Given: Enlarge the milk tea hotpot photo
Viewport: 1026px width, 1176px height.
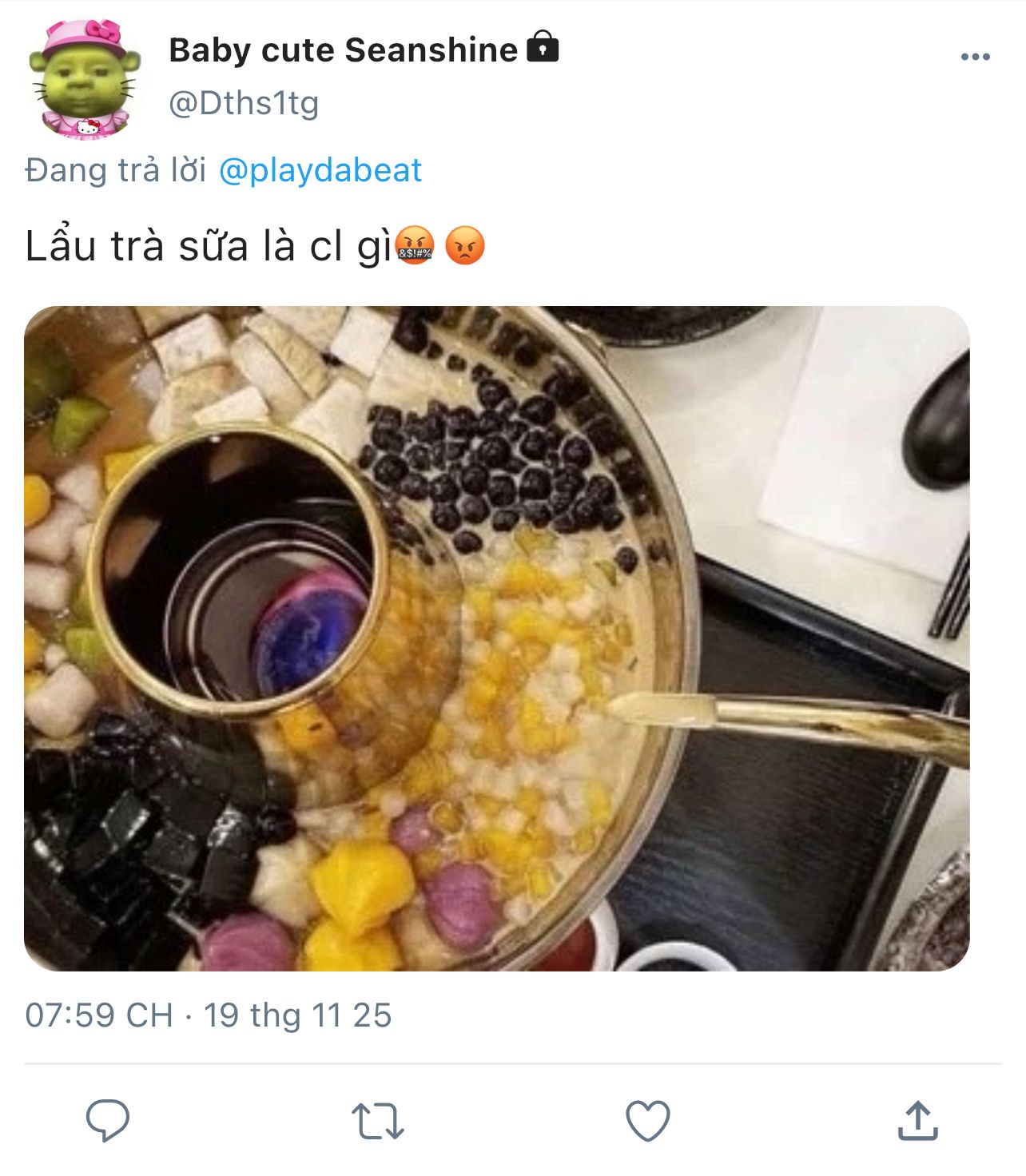Looking at the screenshot, I should coord(497,638).
